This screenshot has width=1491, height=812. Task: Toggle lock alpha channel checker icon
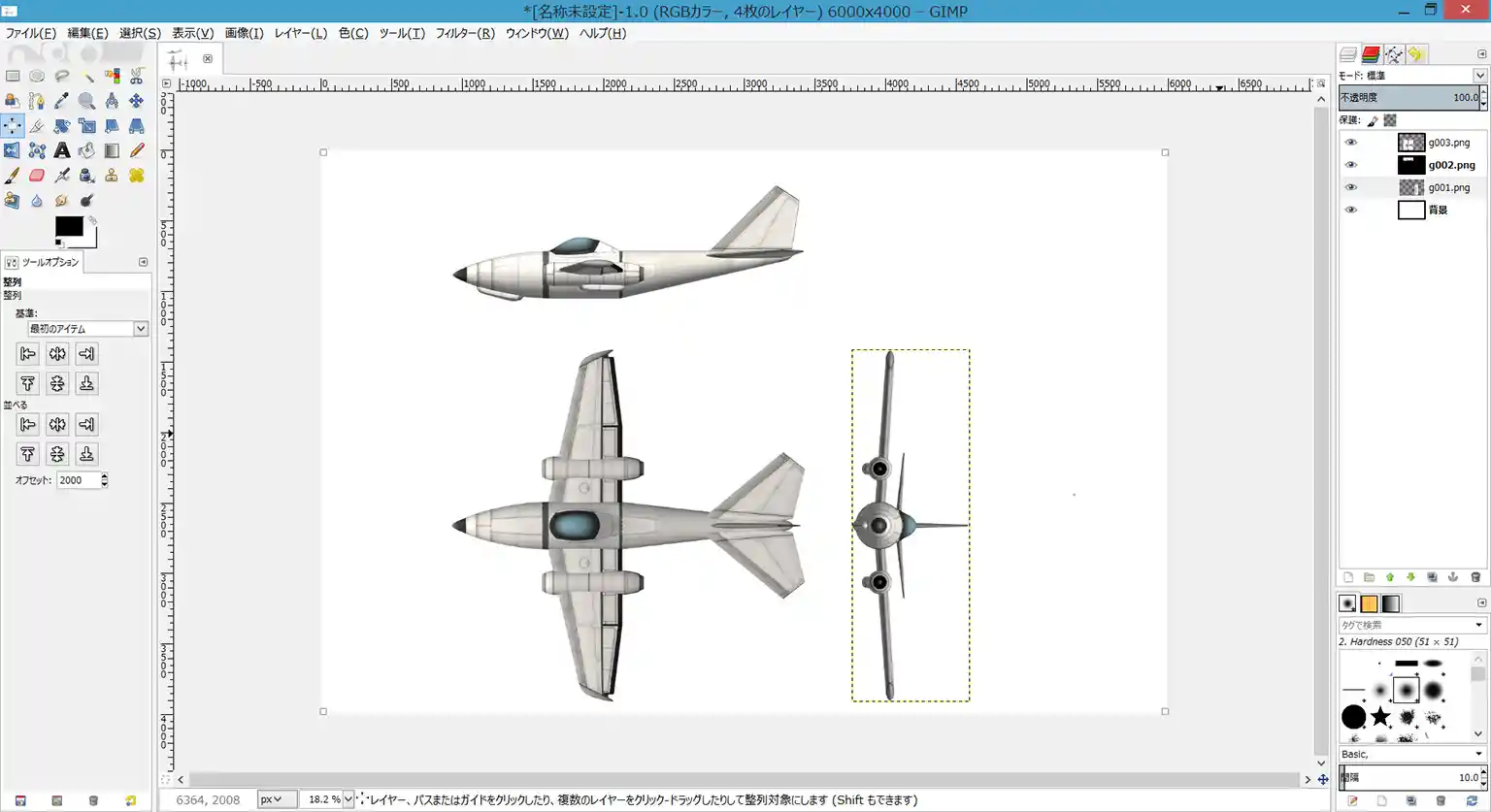tap(1390, 120)
